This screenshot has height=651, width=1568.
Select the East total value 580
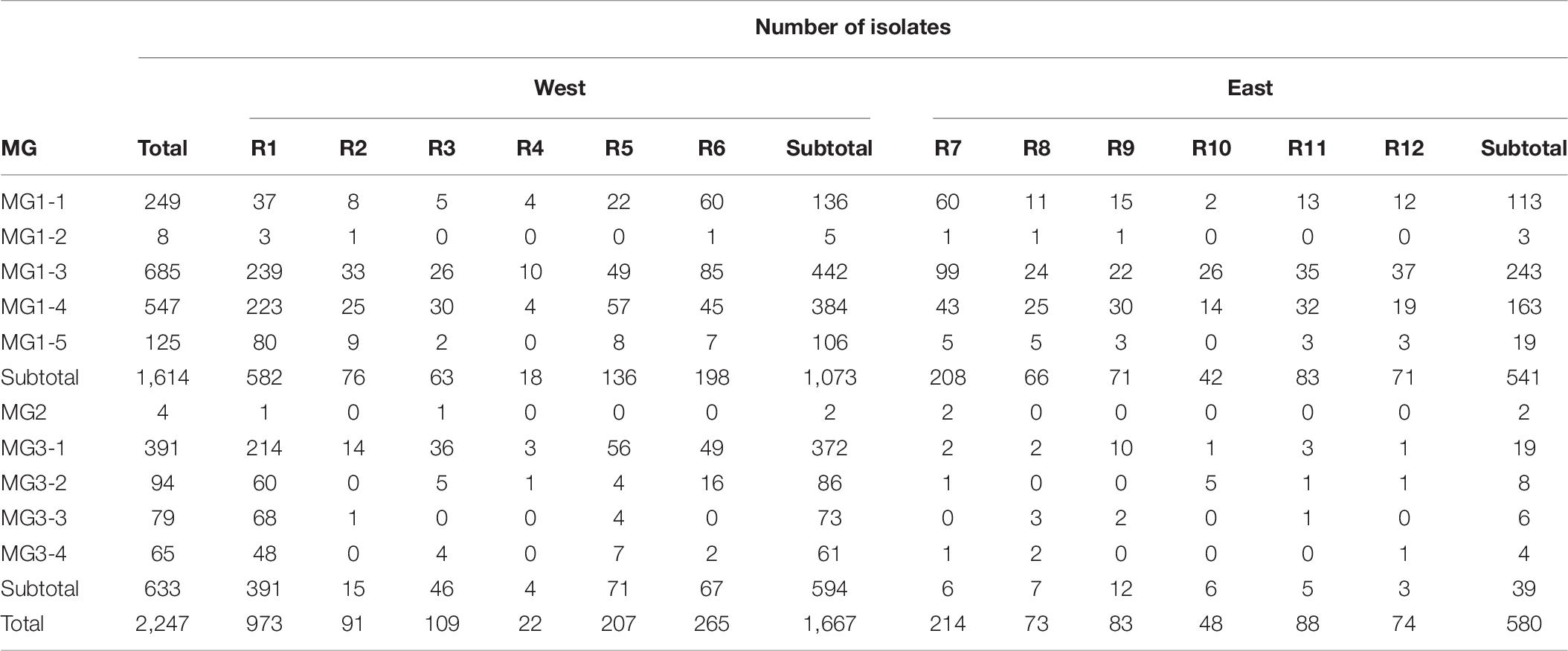pos(1523,623)
